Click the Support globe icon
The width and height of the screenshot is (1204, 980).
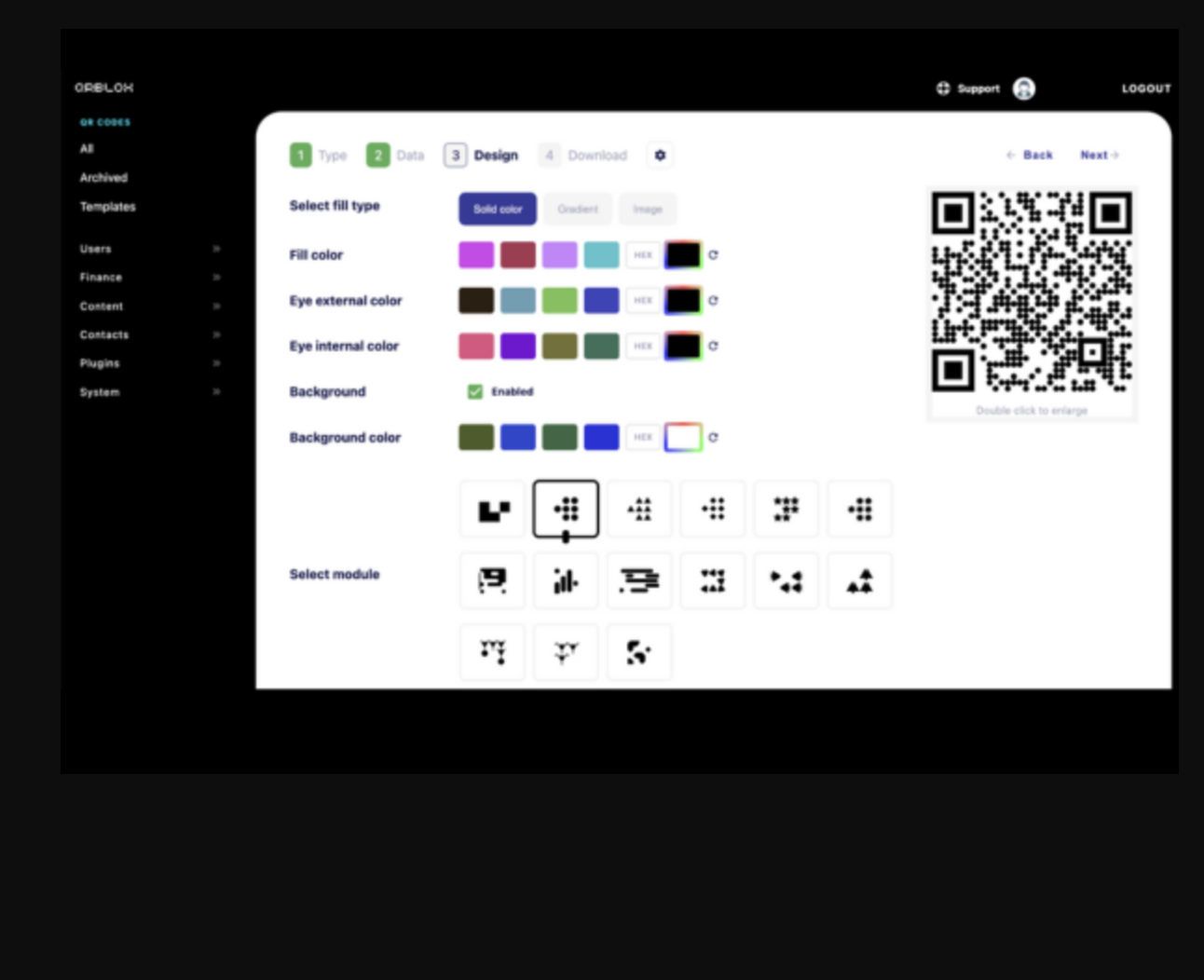tap(943, 88)
